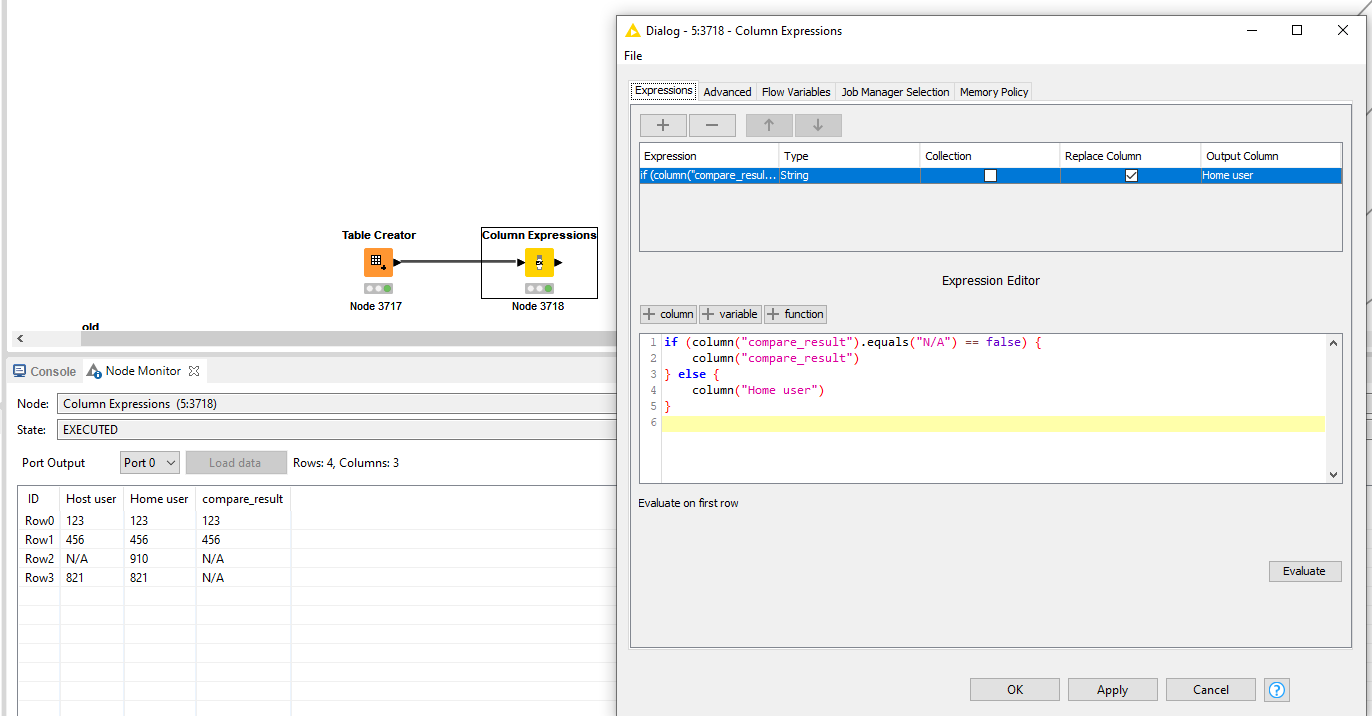Switch to the Flow Variables tab
Screen dimensions: 1372x716
(796, 92)
